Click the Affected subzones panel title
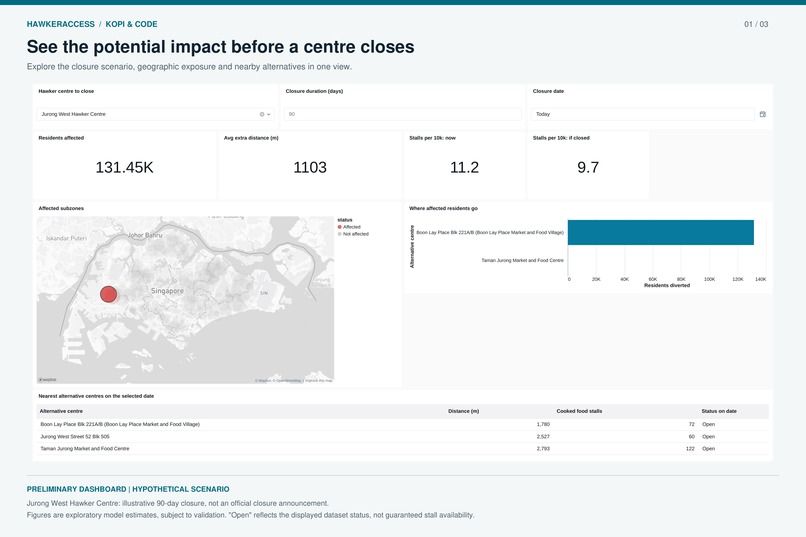 (x=61, y=208)
